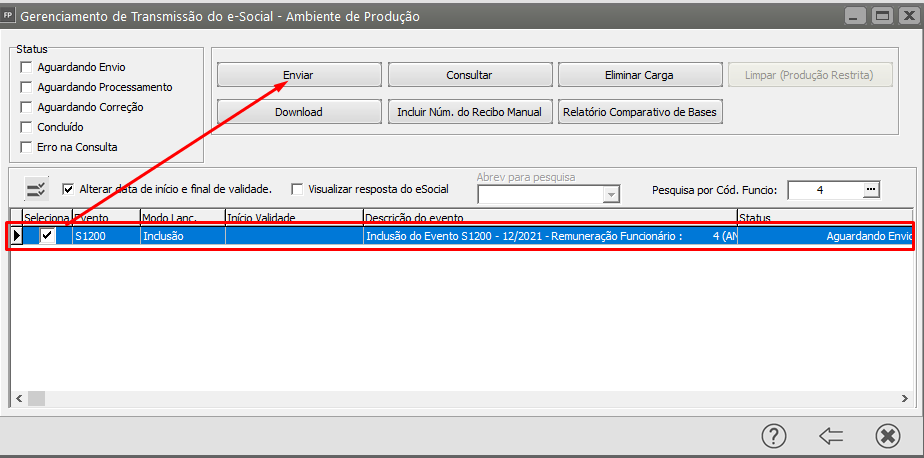Click the row pointer arrow of S1200 row
The image size is (924, 458).
coord(16,236)
